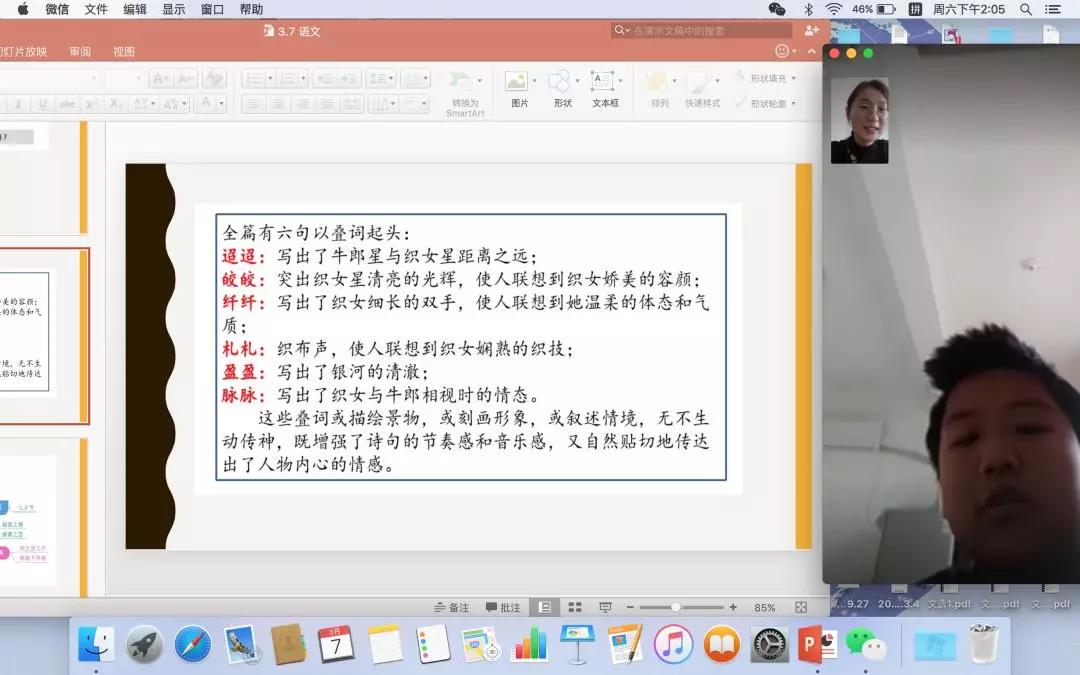This screenshot has height=675, width=1080.
Task: Open the 审阅 ribbon tab
Action: [x=80, y=52]
